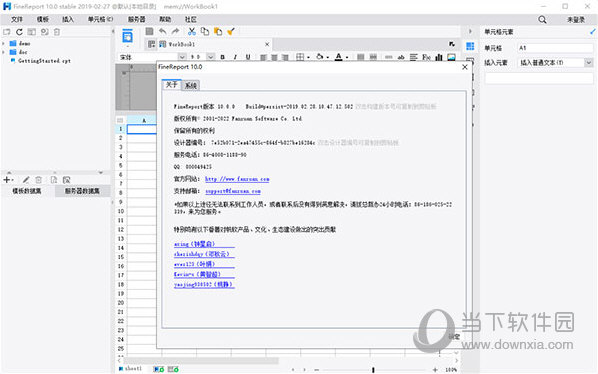Create a new folder in the template tree

(x=6, y=32)
